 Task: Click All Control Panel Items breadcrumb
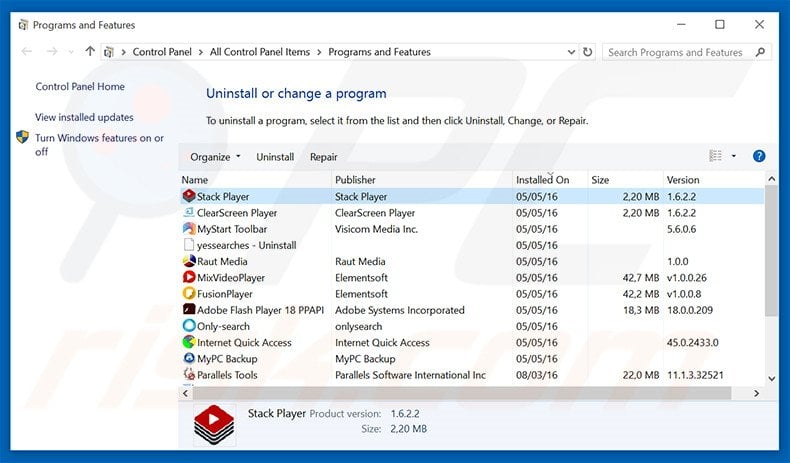(x=260, y=52)
